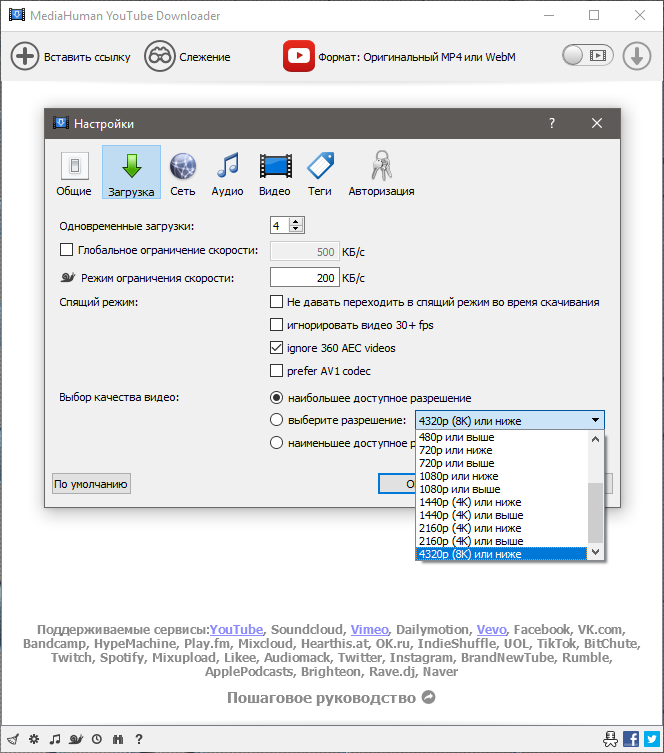
Task: Enable preventing sleep mode during download
Action: 276,302
